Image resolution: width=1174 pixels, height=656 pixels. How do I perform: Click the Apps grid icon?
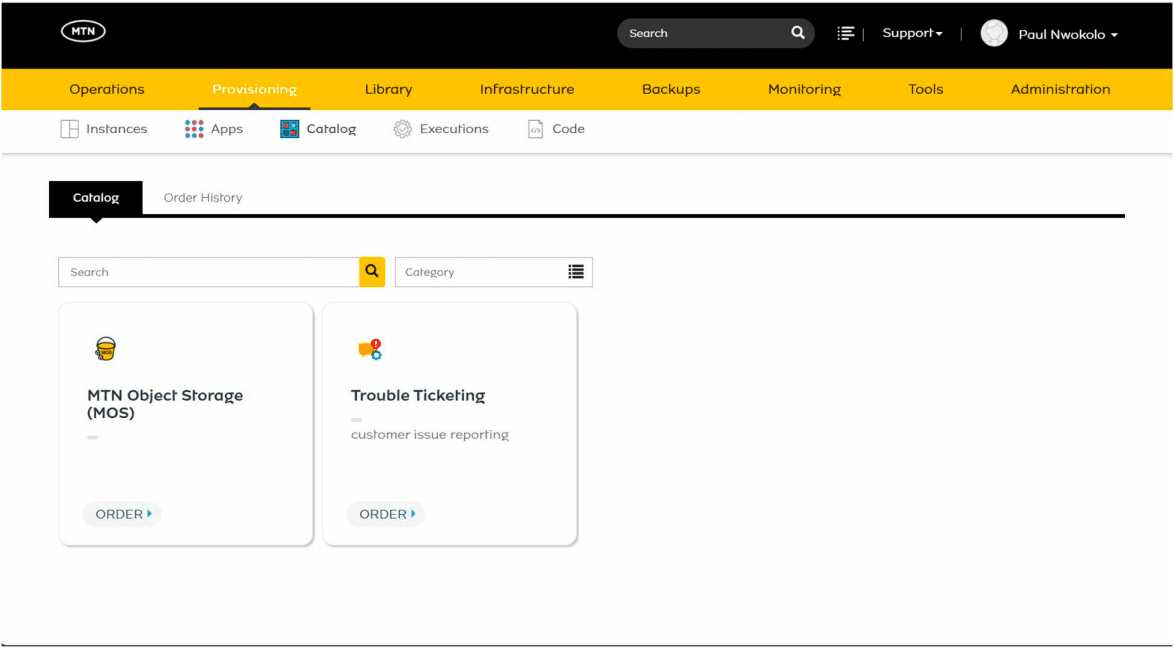click(194, 129)
